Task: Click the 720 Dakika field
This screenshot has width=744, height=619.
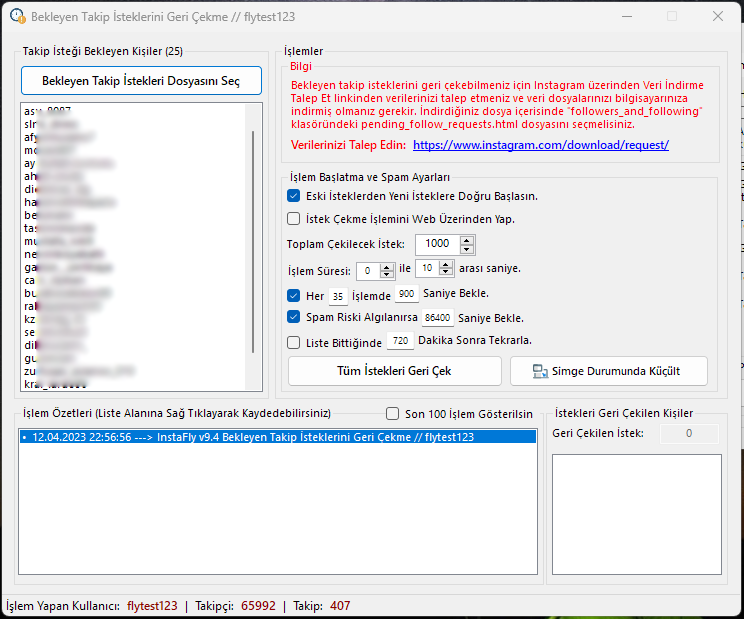Action: [x=400, y=341]
